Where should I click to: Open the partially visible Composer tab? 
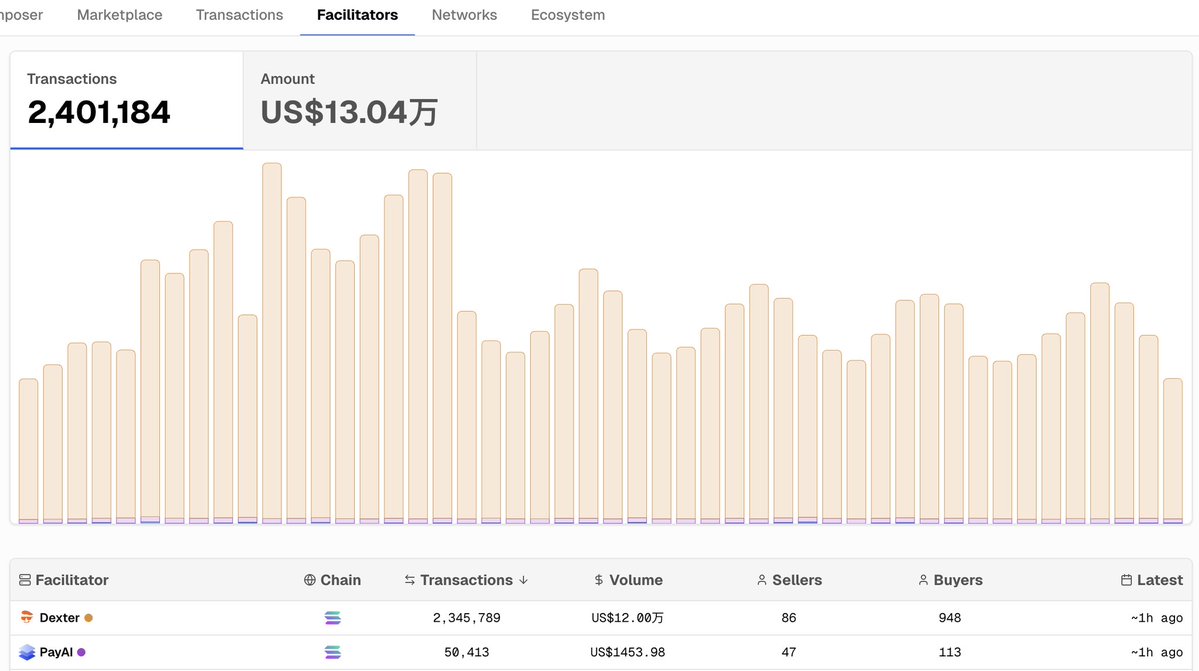pyautogui.click(x=21, y=15)
